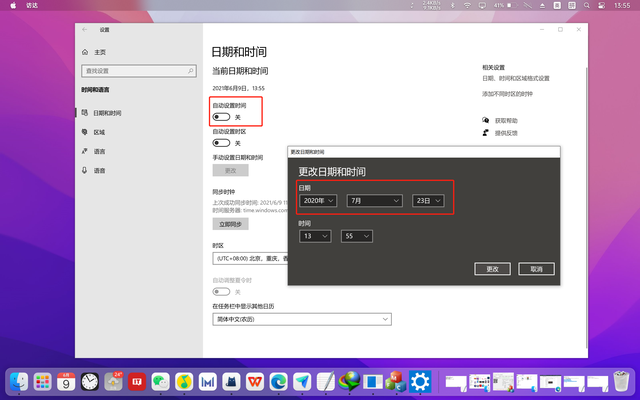Click the 提供反馈 link

click(x=506, y=133)
